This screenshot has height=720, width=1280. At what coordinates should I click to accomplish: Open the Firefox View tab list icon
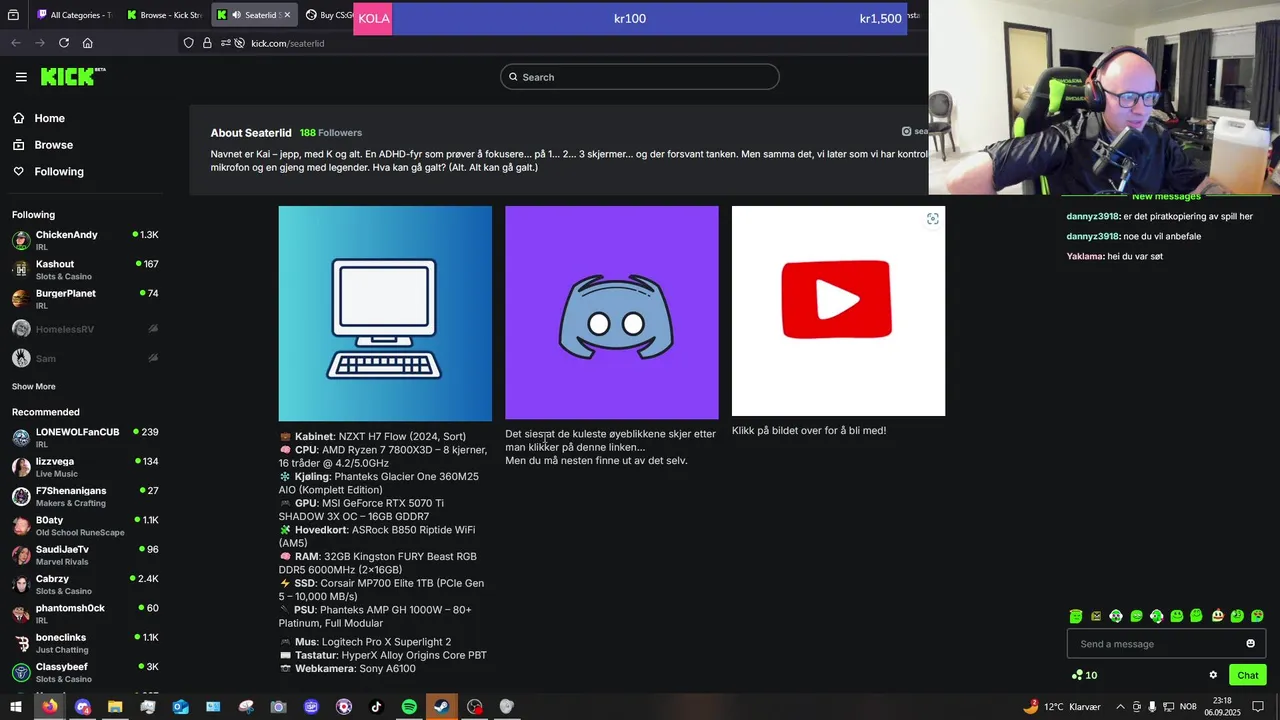coord(14,15)
